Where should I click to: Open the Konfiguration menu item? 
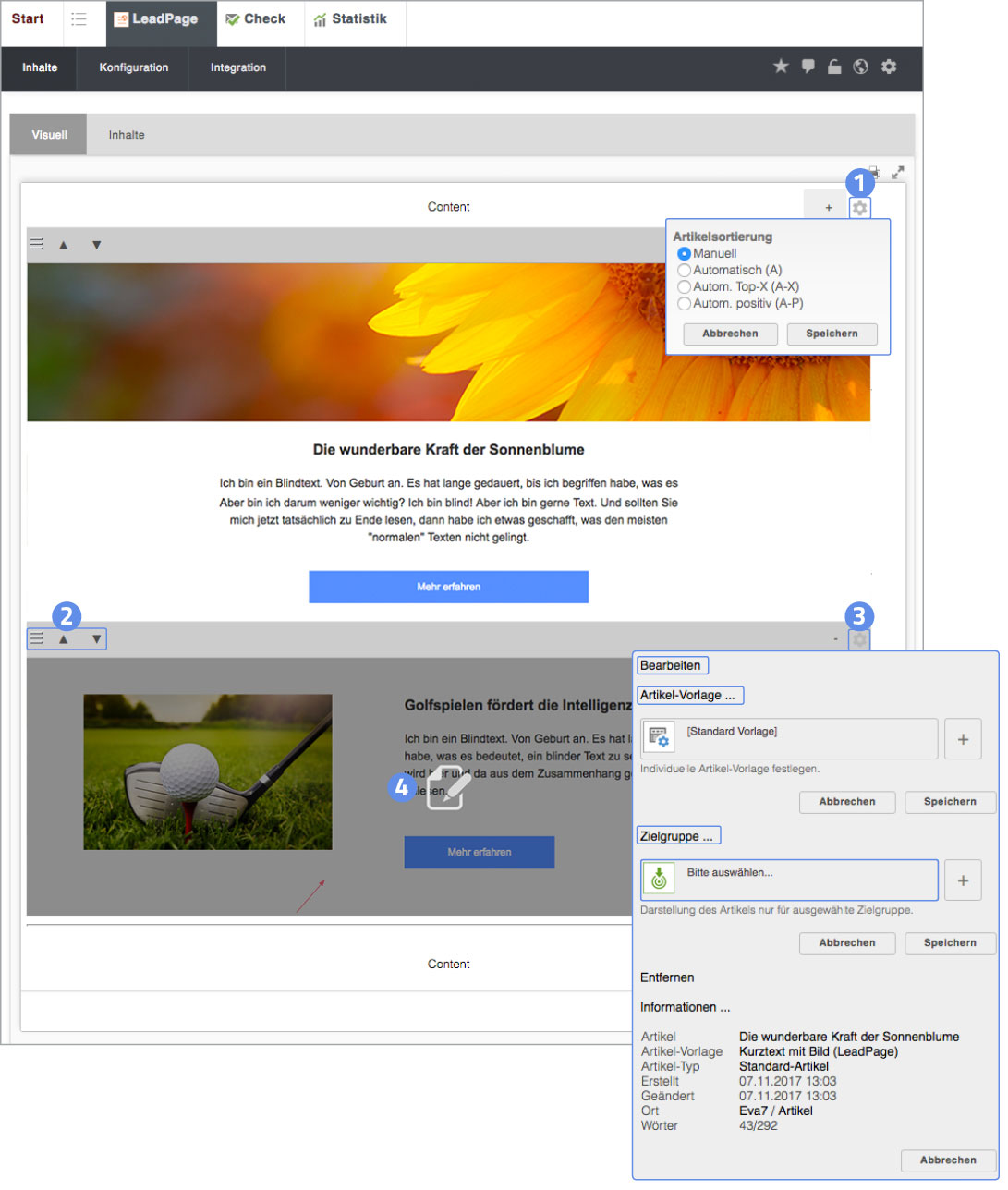pyautogui.click(x=134, y=67)
